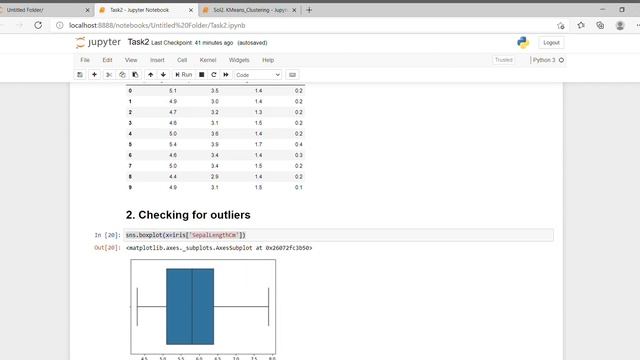Open the browser profile avatar

(620, 25)
